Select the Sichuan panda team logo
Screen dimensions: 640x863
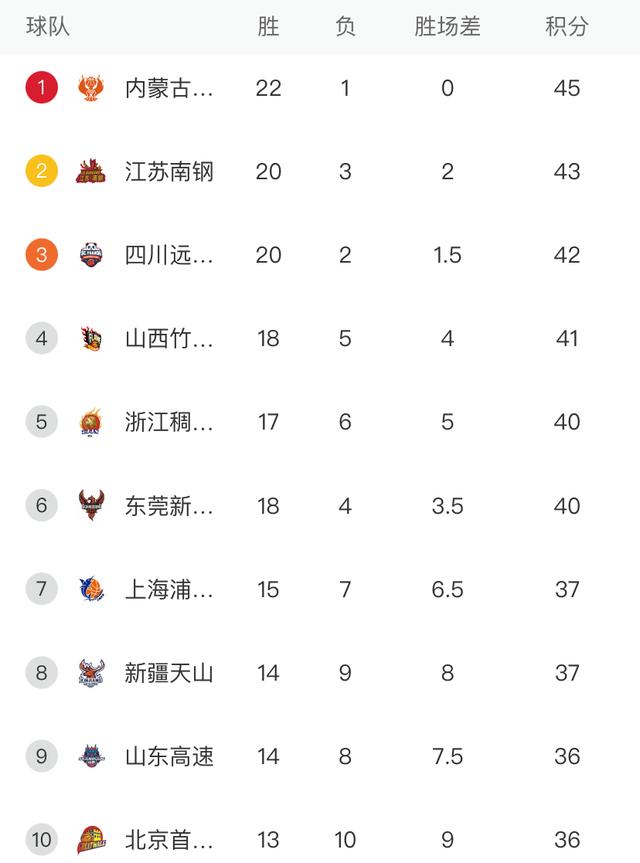91,255
